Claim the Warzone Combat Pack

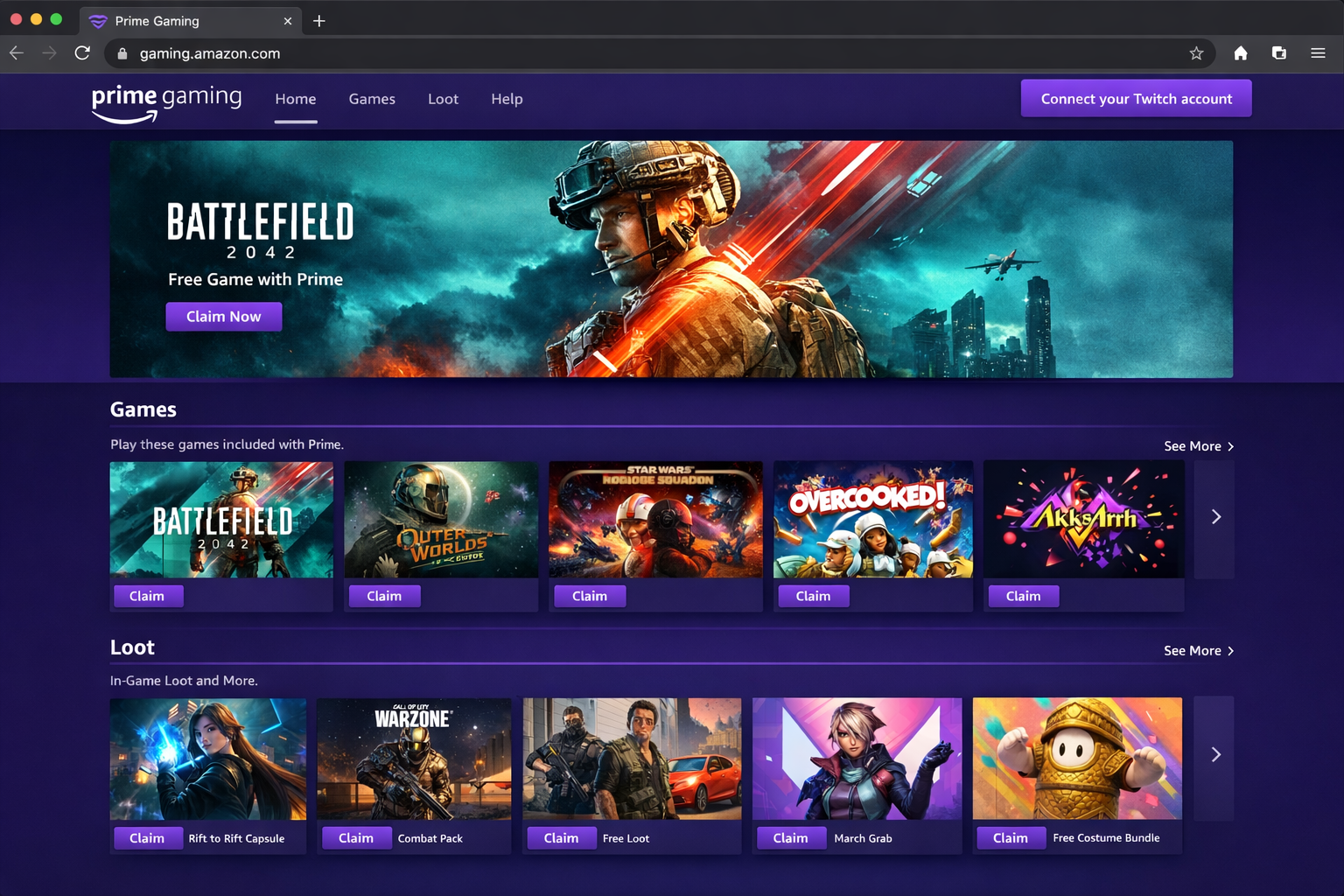click(x=357, y=837)
